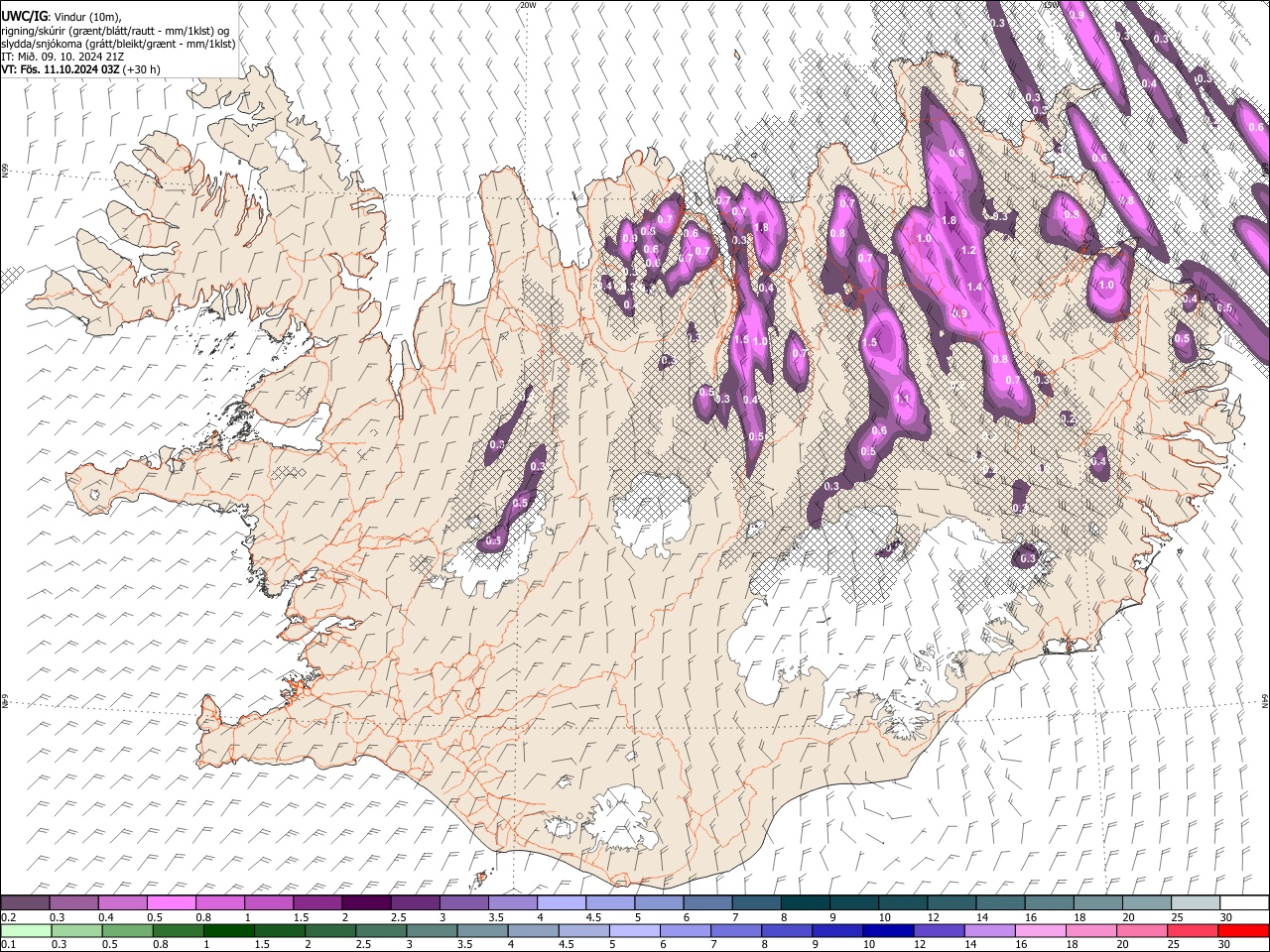Pick the dark purple upper swatch starting at 2

[x=366, y=903]
